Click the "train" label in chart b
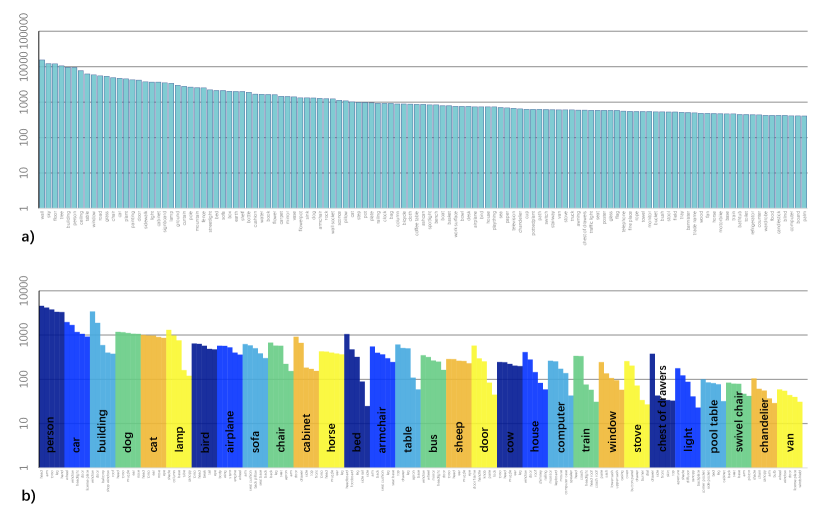The height and width of the screenshot is (515, 830). (x=586, y=440)
